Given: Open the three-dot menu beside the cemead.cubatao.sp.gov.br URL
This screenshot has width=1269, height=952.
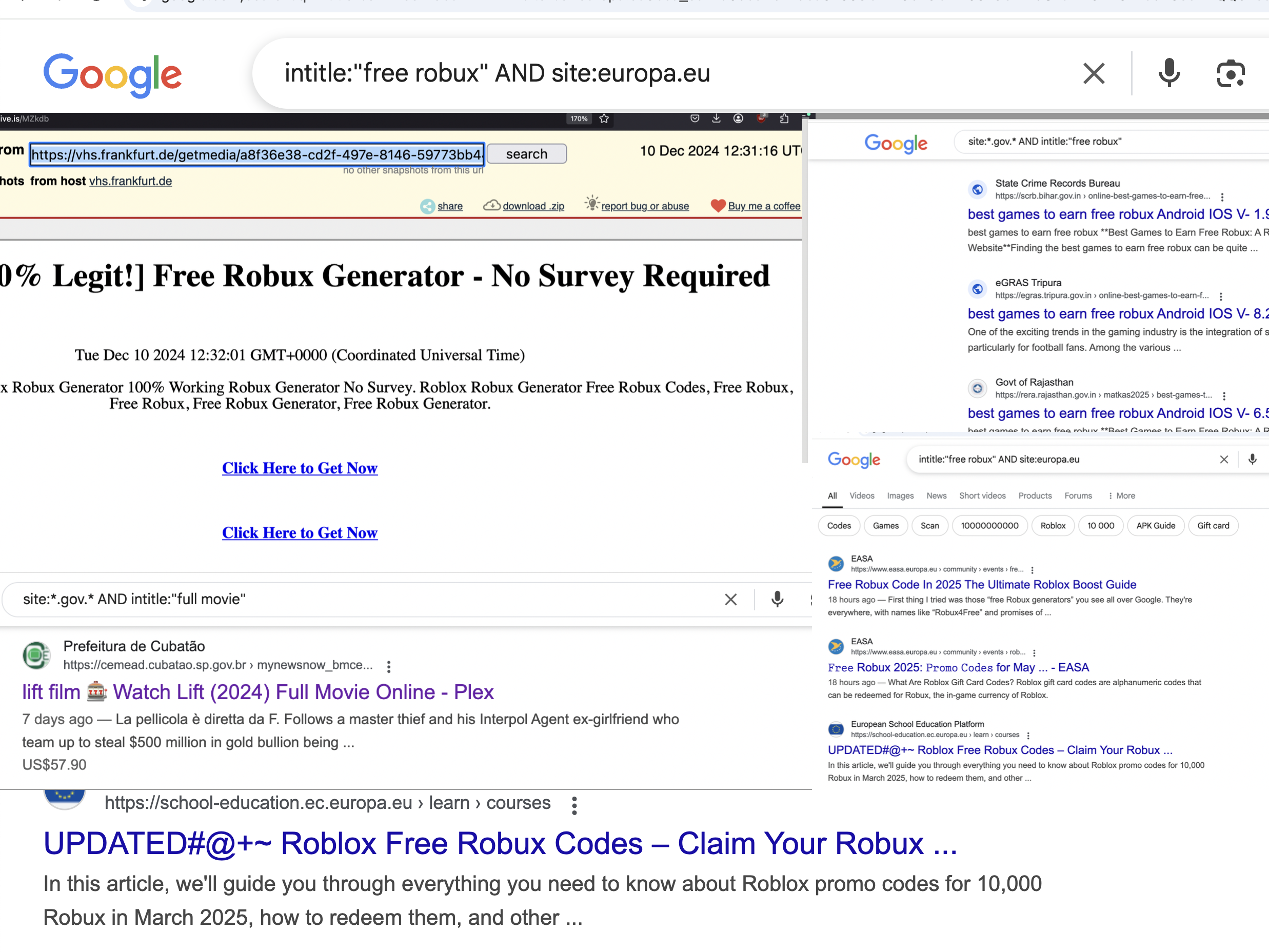Looking at the screenshot, I should pos(388,666).
